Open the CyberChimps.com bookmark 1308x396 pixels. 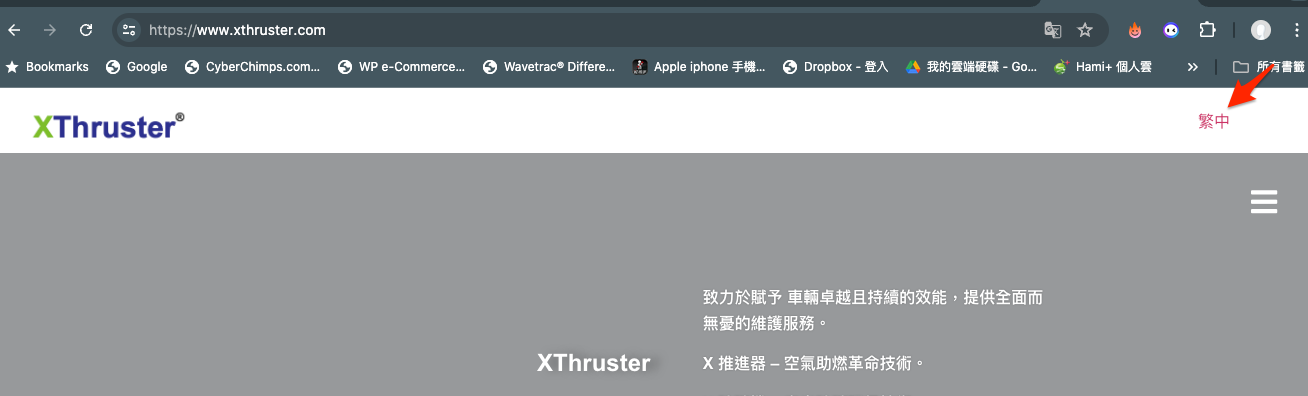point(252,67)
